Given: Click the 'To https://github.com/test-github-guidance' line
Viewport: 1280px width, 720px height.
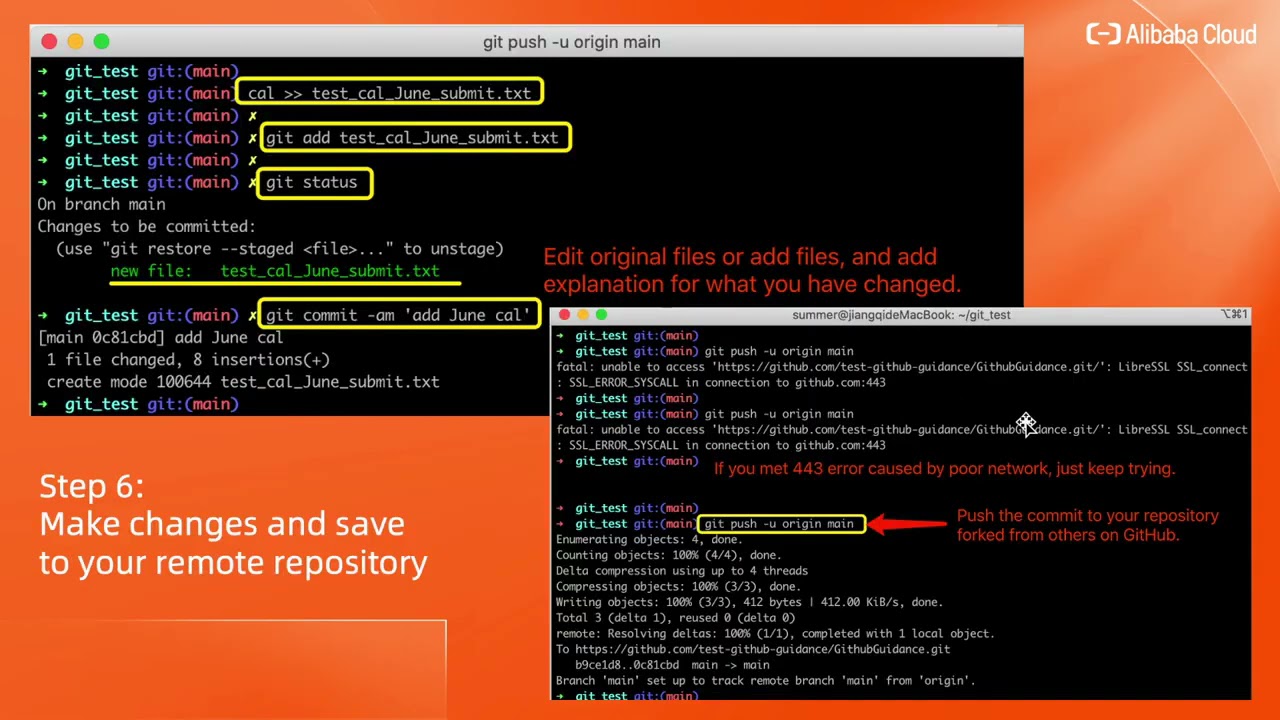Looking at the screenshot, I should (x=753, y=649).
